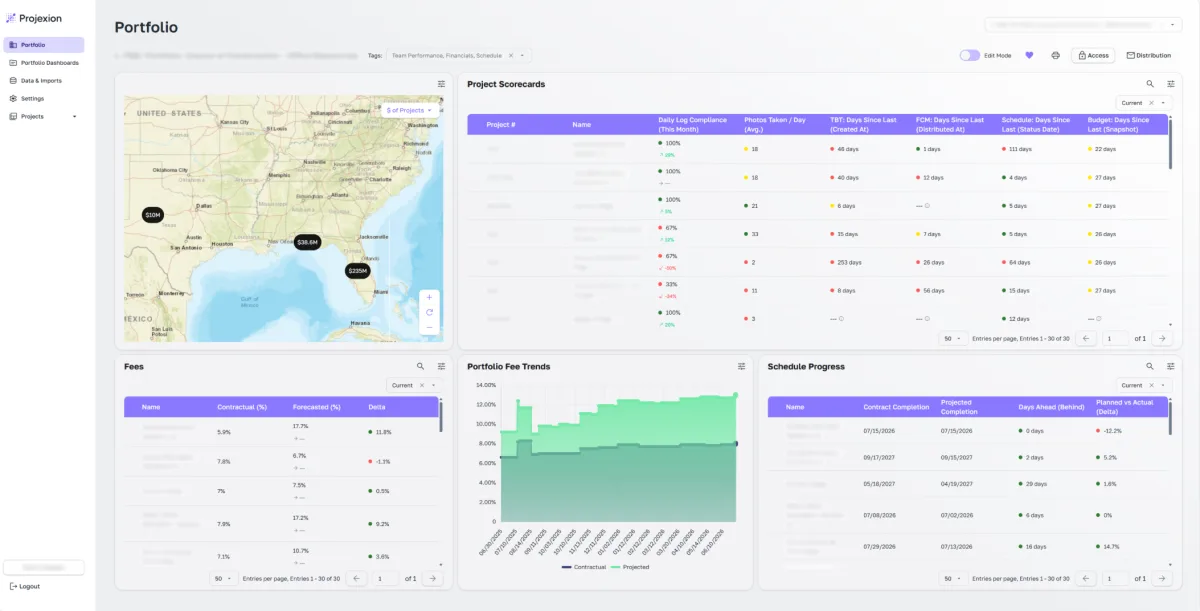Open Fees entries per page dropdown
The image size is (1200, 611).
click(x=224, y=578)
